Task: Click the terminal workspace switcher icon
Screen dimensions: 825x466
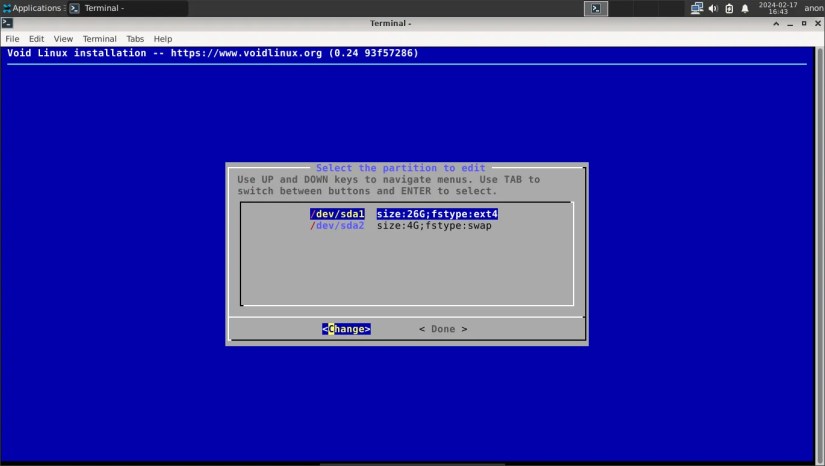Action: 596,8
